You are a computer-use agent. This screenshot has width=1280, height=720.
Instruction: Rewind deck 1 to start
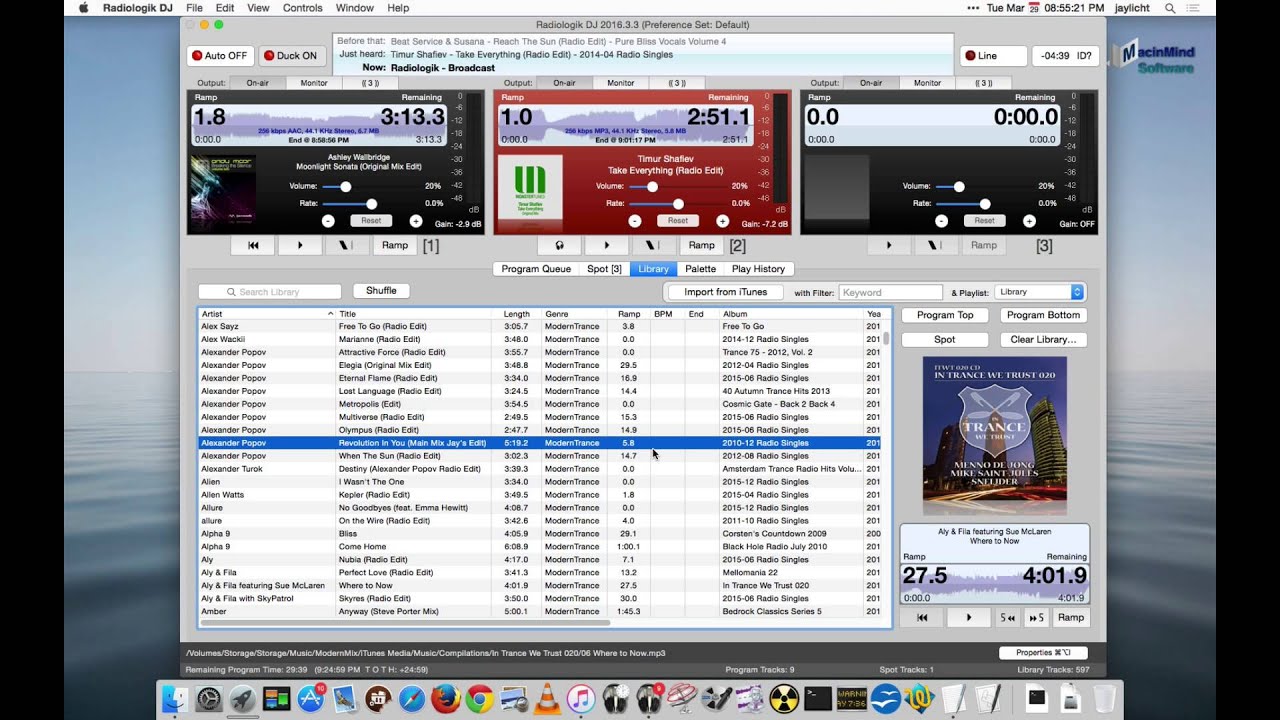coord(254,245)
